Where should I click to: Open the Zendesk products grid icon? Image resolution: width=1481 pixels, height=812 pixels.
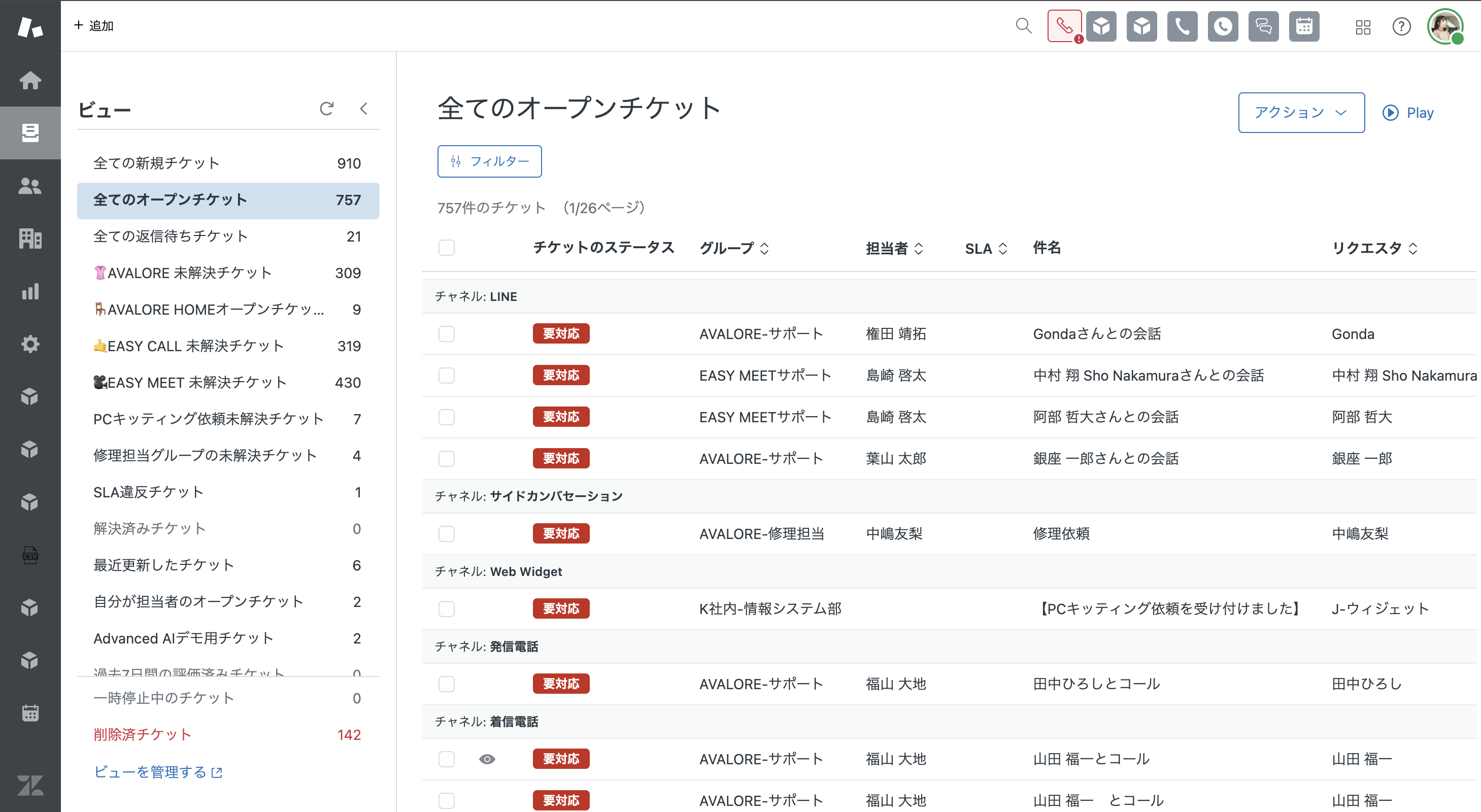pos(1363,26)
